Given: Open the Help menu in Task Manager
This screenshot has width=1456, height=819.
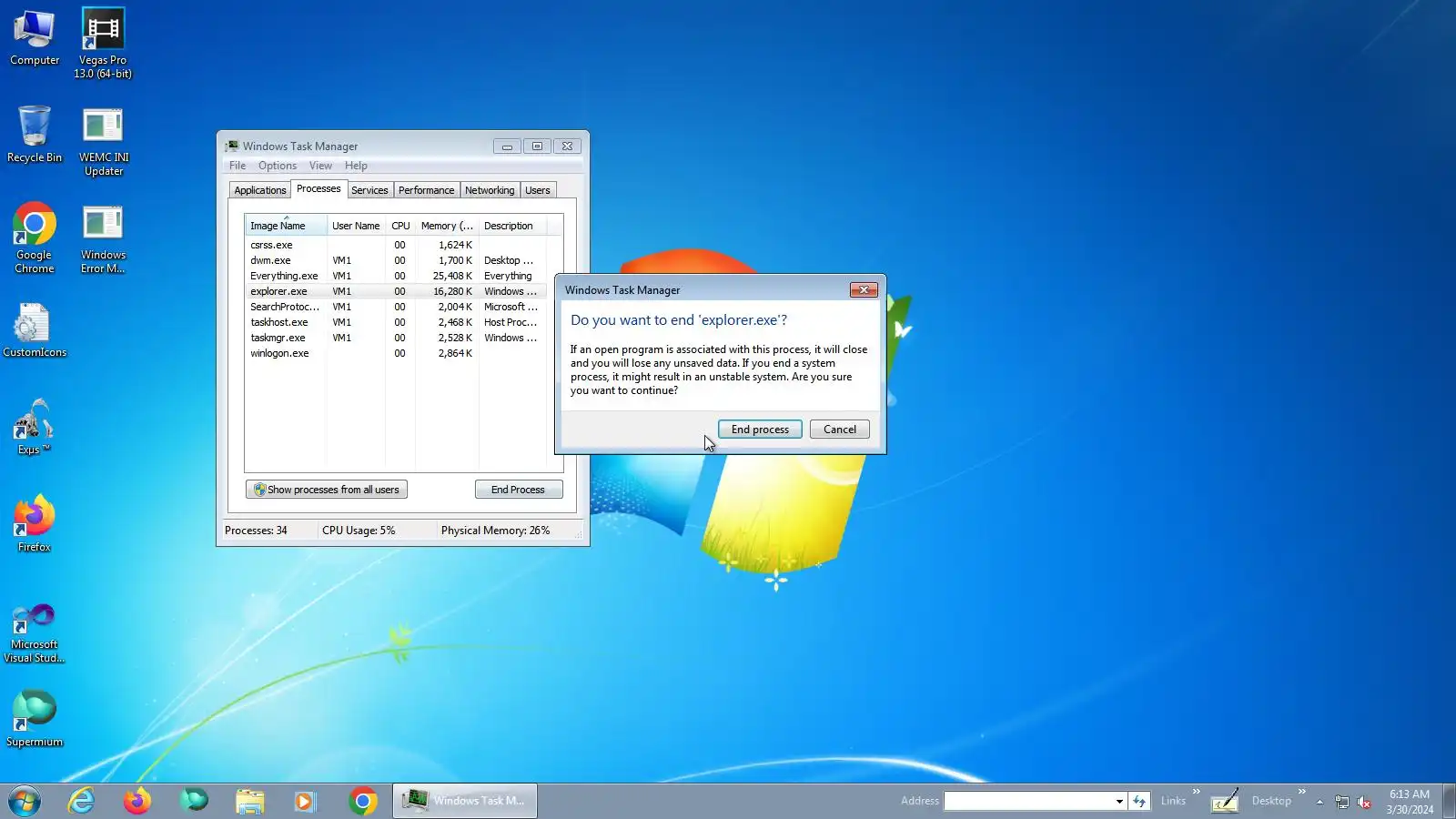Looking at the screenshot, I should click(x=356, y=166).
